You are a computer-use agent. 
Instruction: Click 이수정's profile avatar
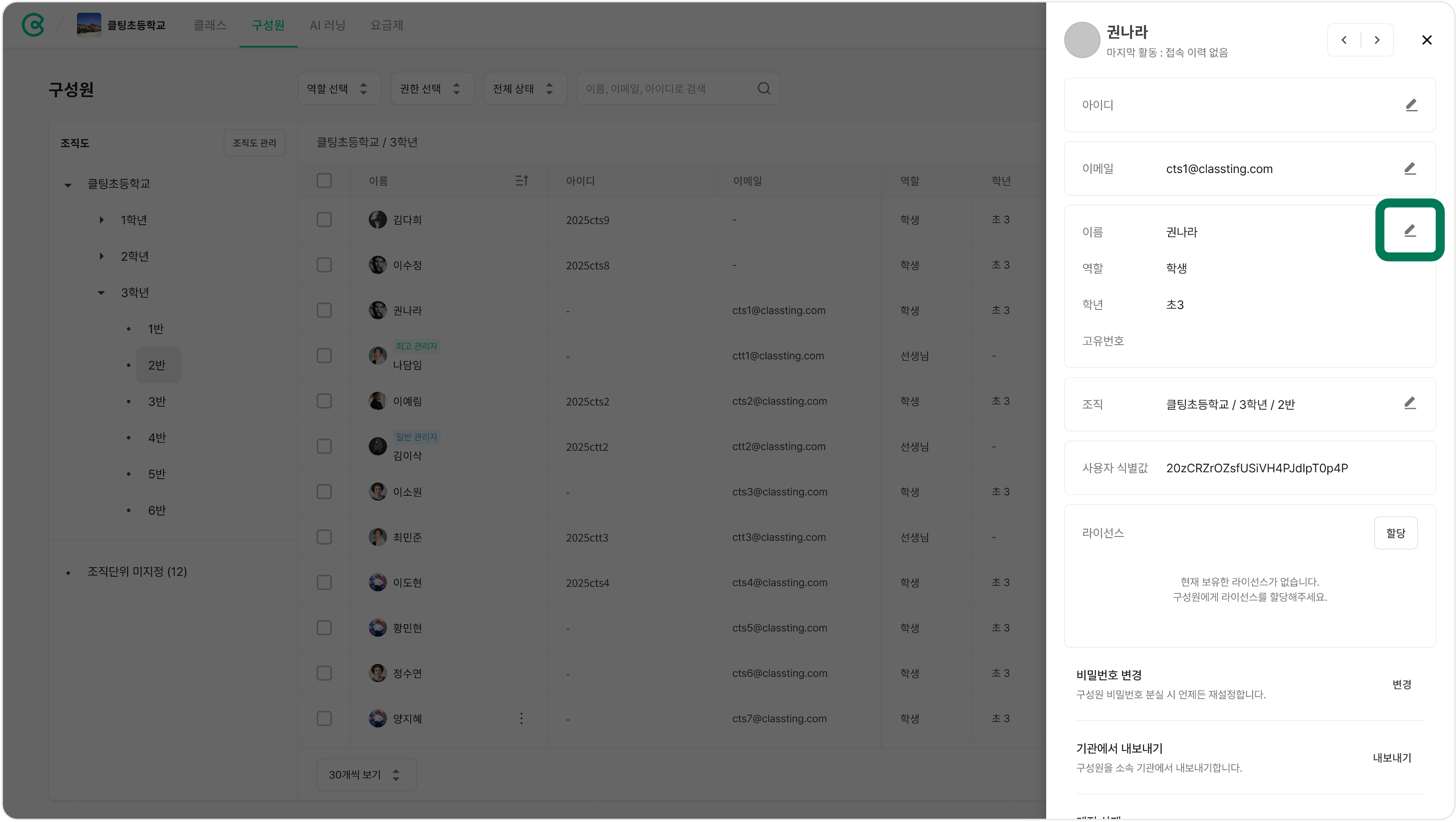[x=378, y=265]
